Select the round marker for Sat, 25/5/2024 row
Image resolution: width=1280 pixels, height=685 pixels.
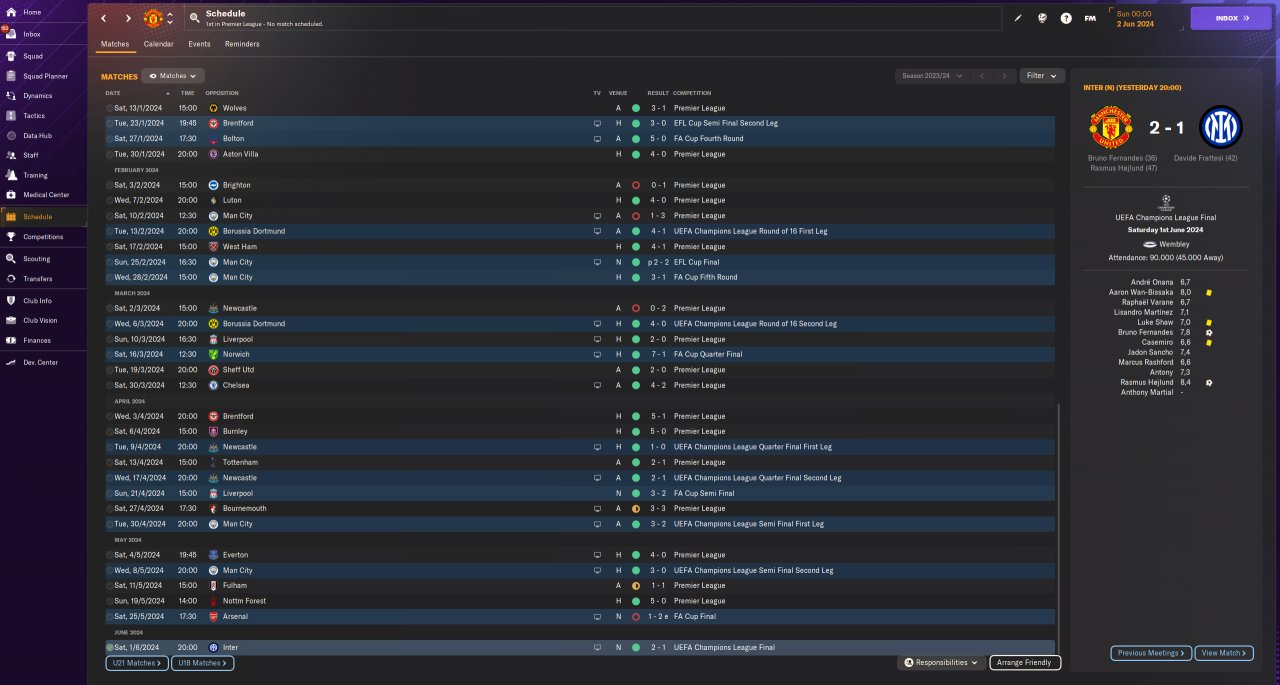[x=110, y=617]
